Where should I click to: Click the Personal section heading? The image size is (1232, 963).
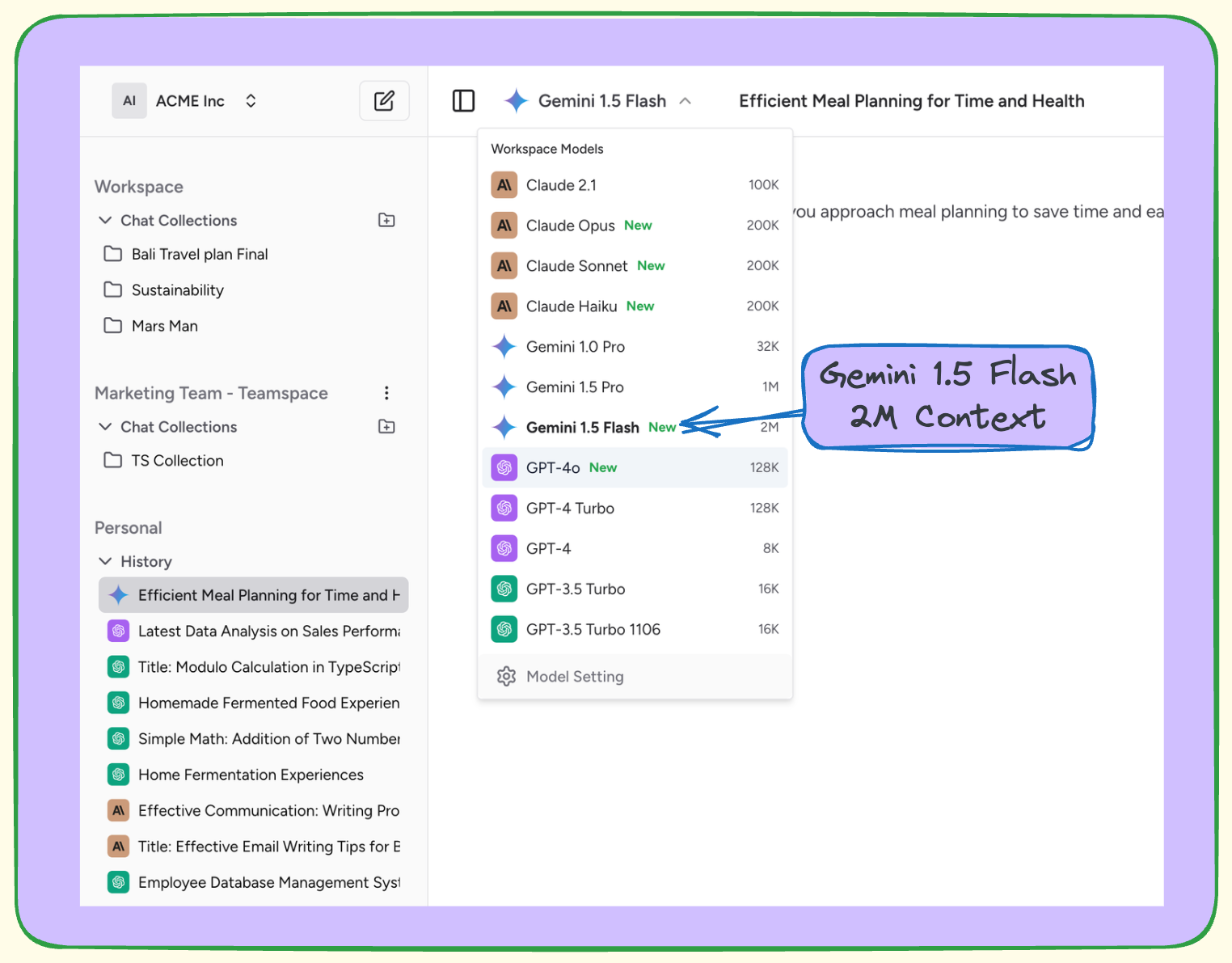click(x=129, y=528)
